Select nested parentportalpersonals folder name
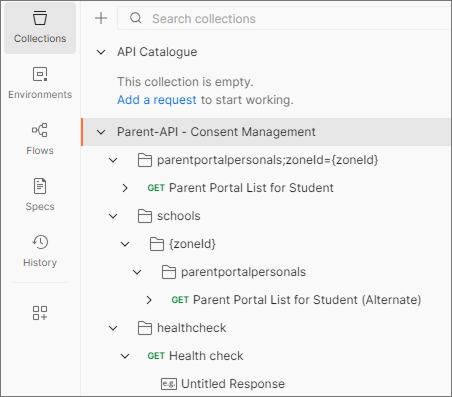The height and width of the screenshot is (397, 452). coord(243,272)
